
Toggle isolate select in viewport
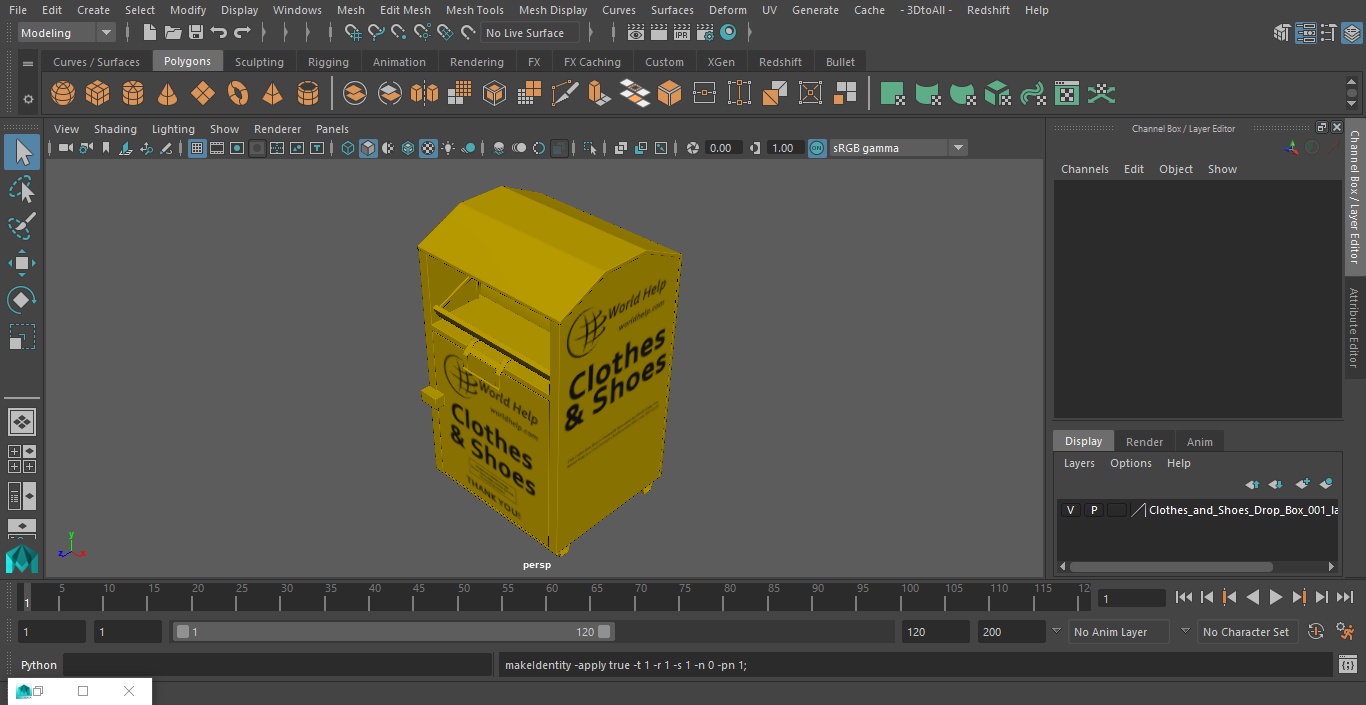(x=590, y=148)
